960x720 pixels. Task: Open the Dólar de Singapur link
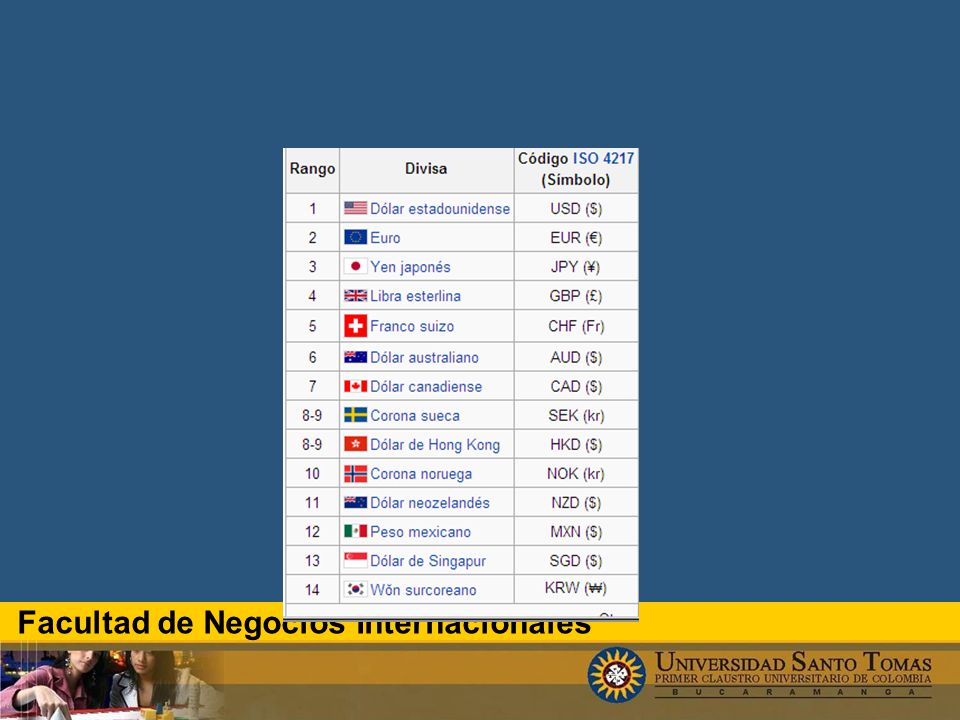tap(428, 561)
